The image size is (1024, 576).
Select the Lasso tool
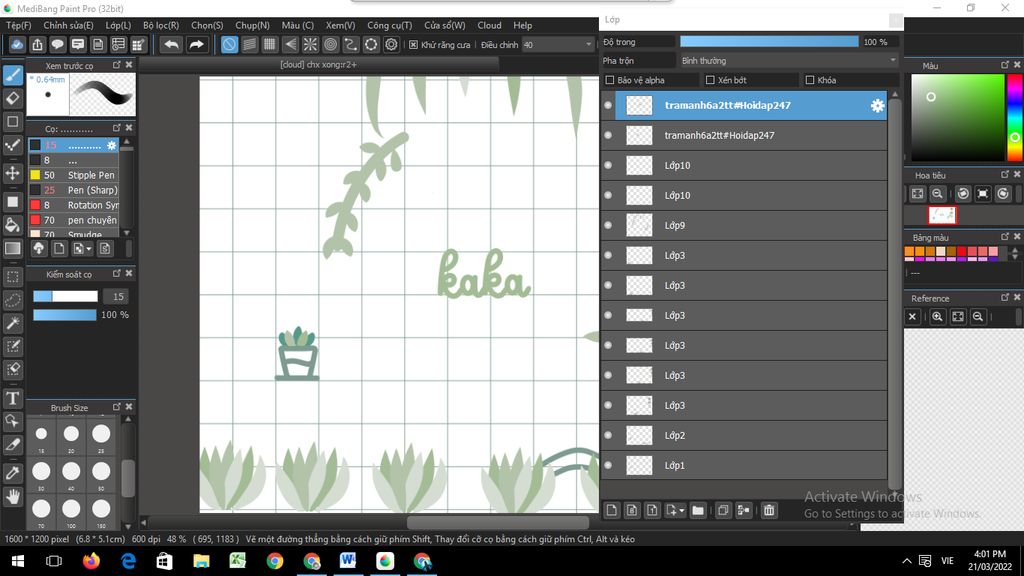[x=12, y=300]
